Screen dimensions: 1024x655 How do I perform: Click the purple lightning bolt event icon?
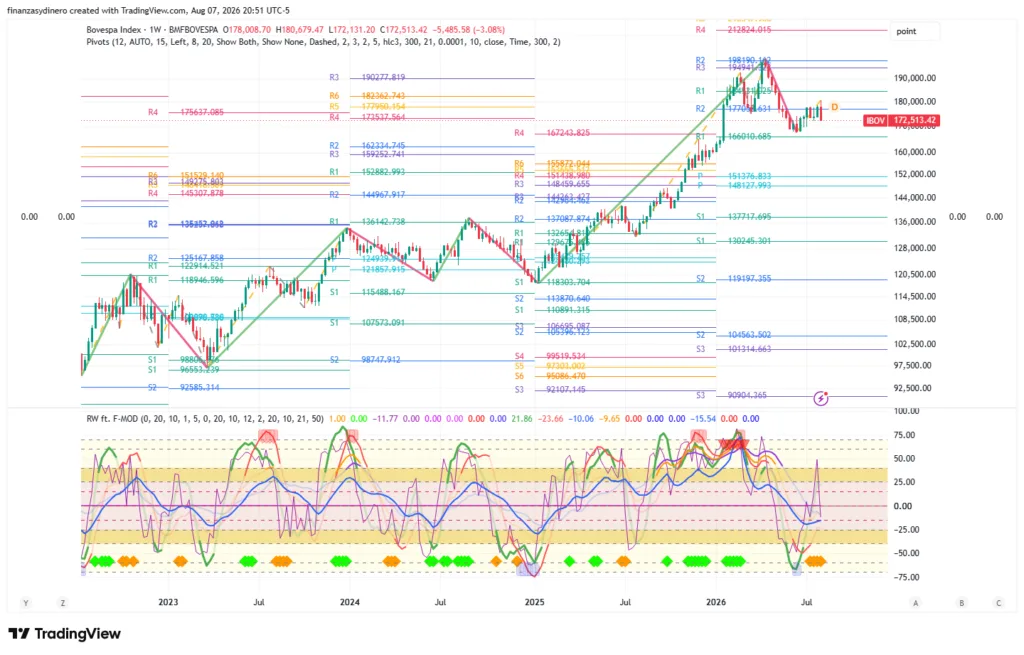821,398
